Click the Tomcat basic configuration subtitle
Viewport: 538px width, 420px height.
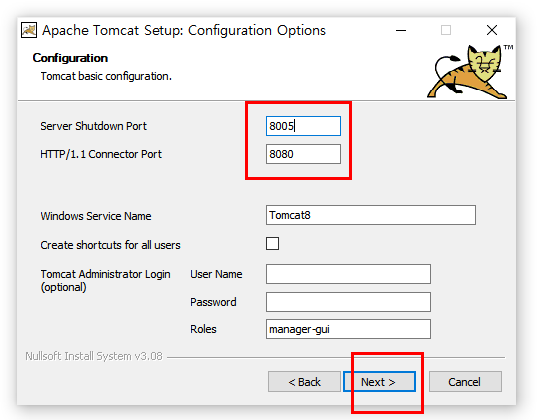pos(106,76)
